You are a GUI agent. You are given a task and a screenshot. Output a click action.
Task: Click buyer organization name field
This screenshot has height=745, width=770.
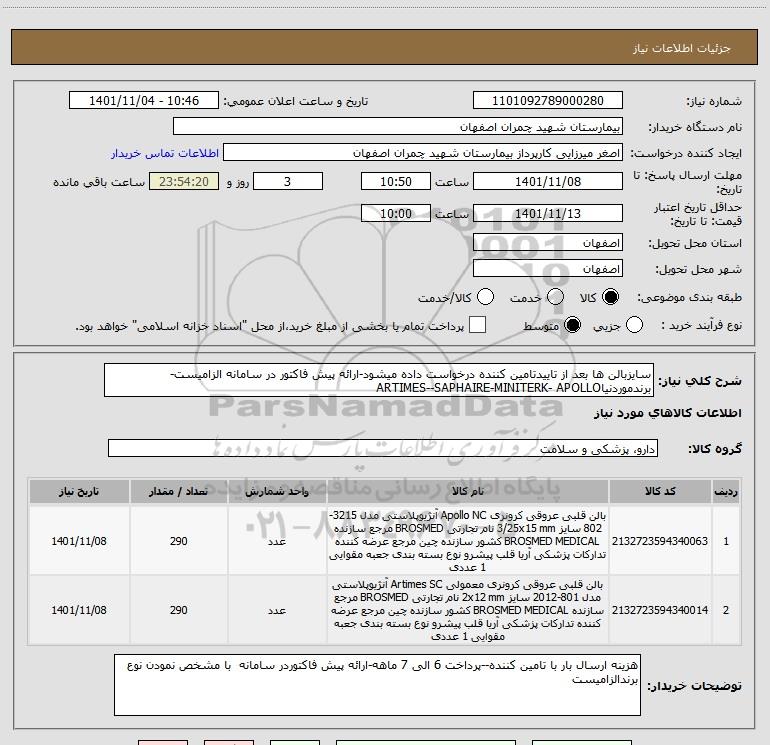398,127
